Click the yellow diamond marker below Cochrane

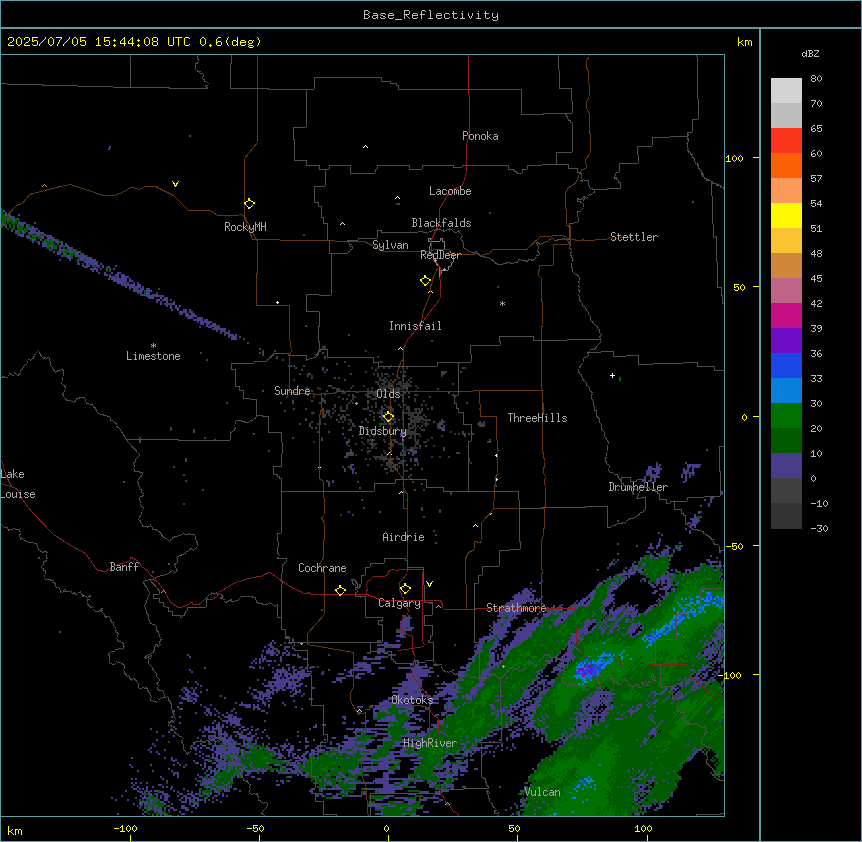click(x=340, y=590)
